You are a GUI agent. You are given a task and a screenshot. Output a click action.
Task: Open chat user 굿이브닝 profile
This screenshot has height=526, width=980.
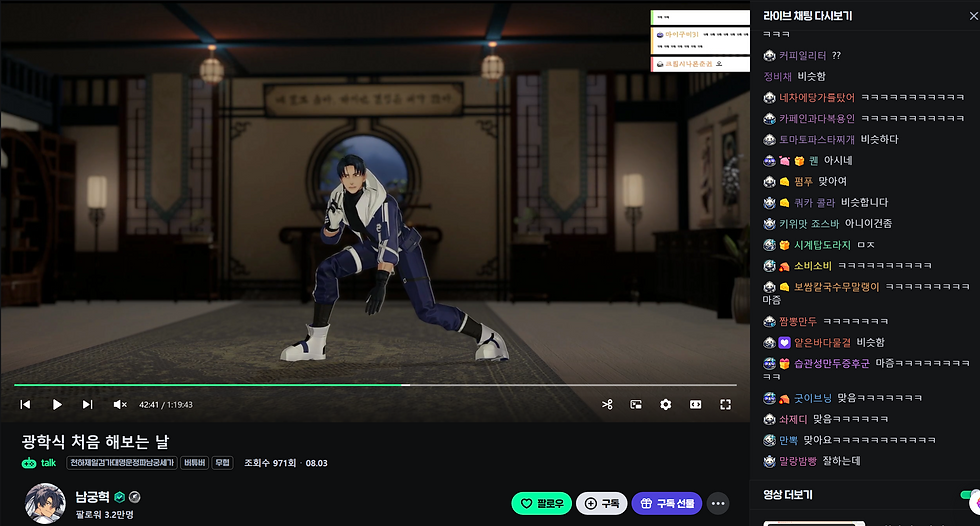click(812, 398)
